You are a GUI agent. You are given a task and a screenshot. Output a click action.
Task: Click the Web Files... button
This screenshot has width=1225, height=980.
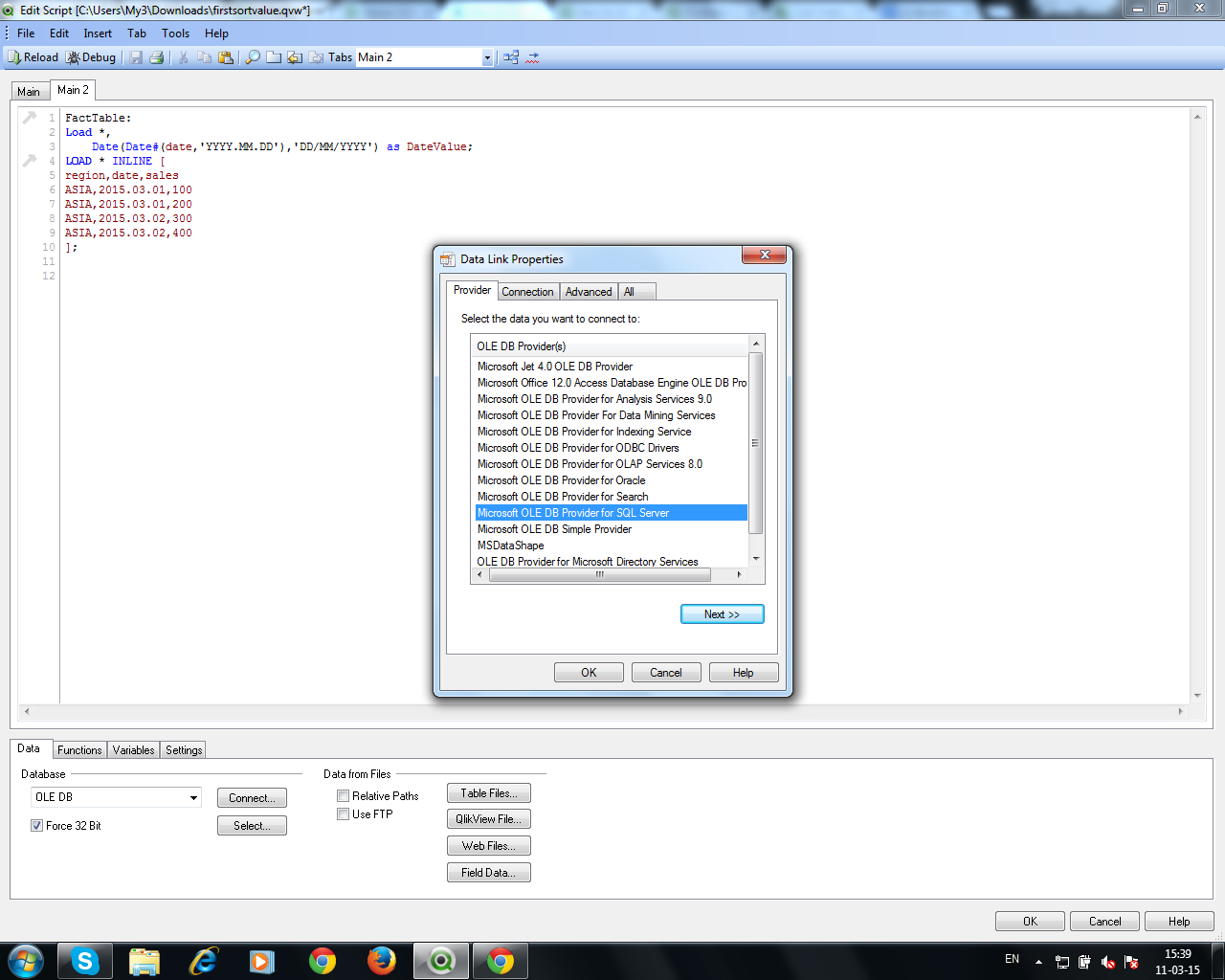pos(489,846)
